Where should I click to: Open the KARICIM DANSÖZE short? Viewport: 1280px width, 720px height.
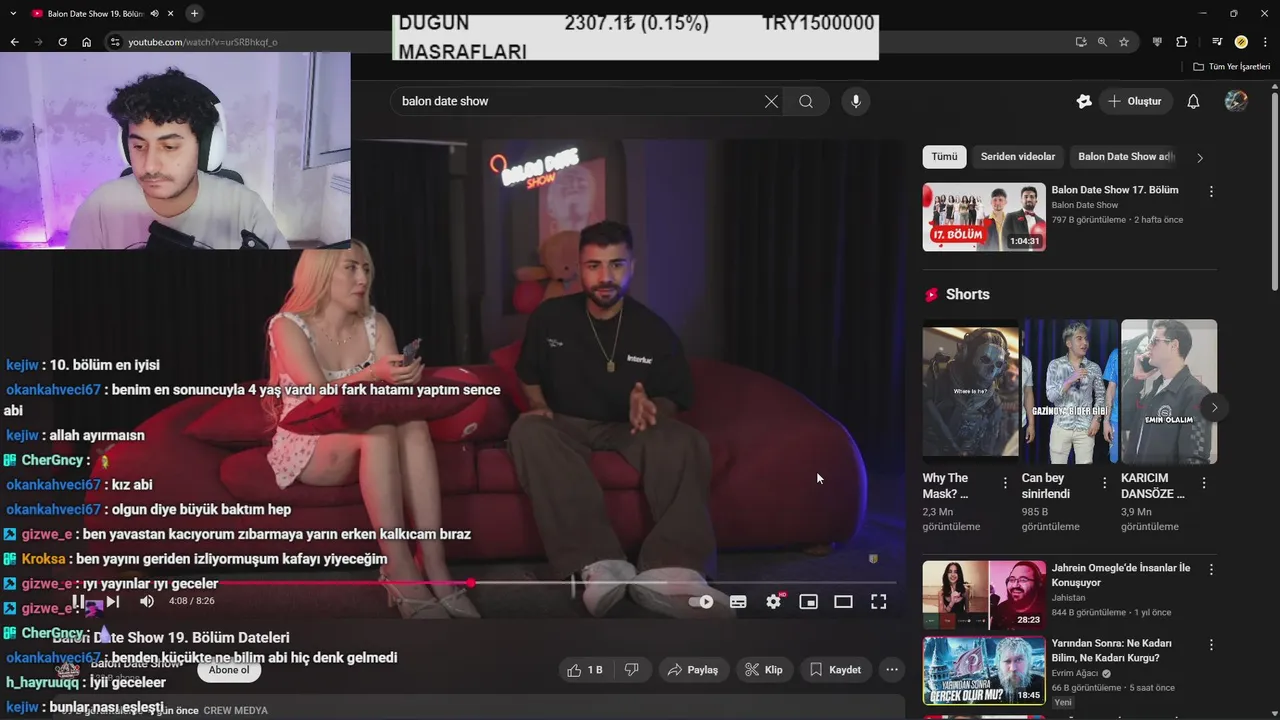click(x=1169, y=391)
